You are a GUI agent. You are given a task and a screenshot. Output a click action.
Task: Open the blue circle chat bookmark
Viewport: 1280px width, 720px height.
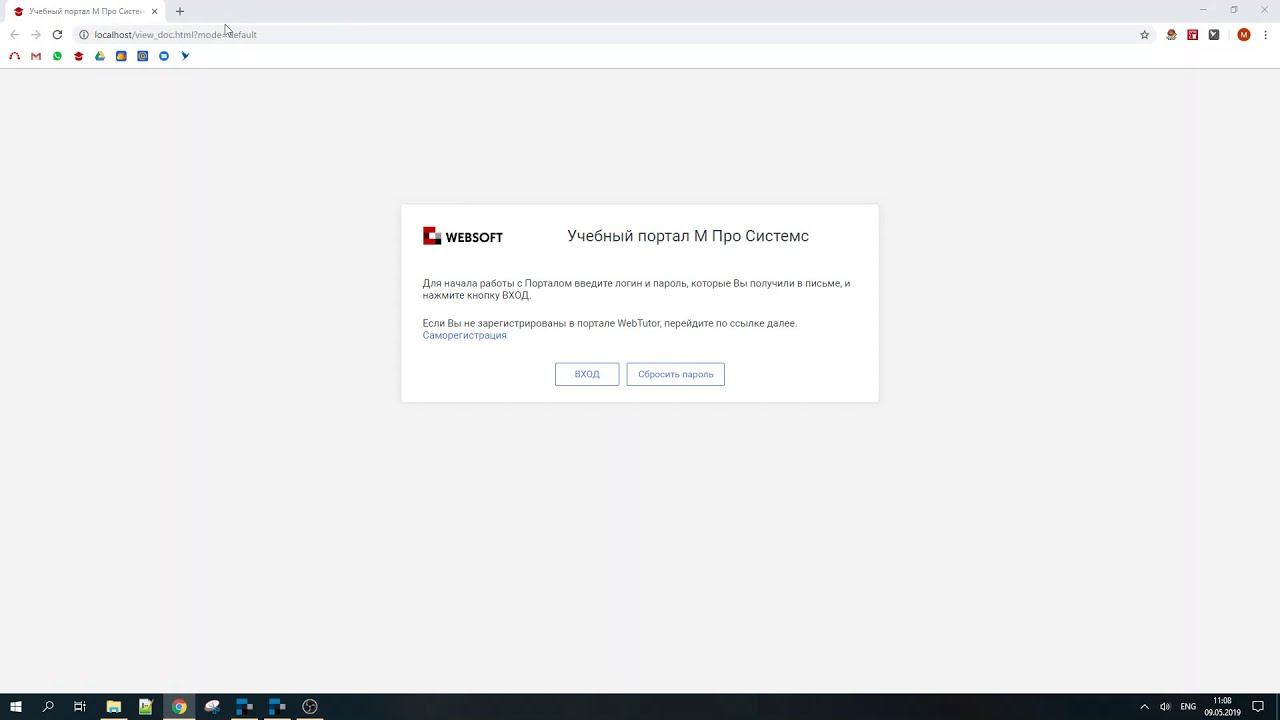(x=164, y=56)
